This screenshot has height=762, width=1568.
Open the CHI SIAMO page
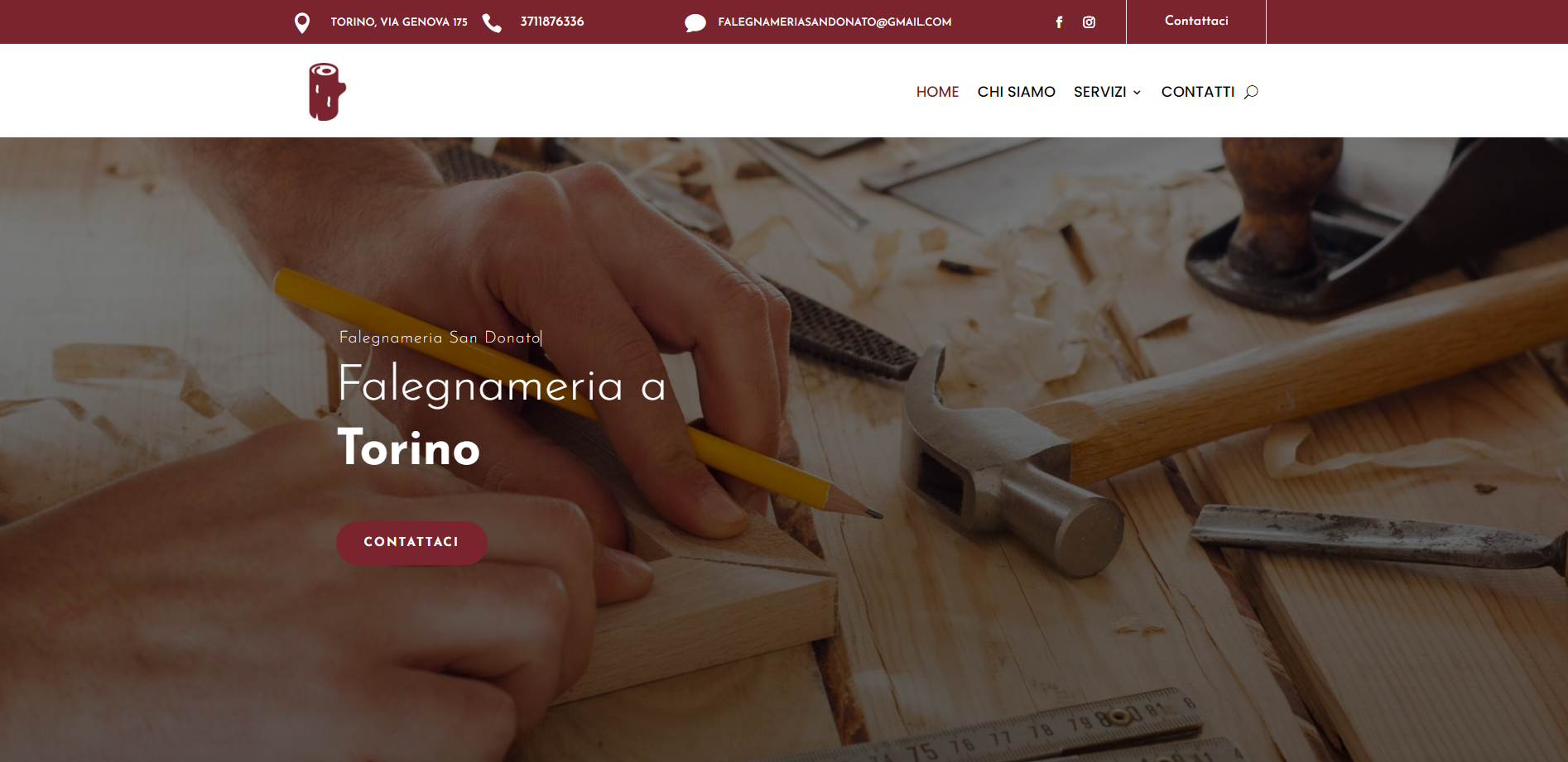(1016, 92)
